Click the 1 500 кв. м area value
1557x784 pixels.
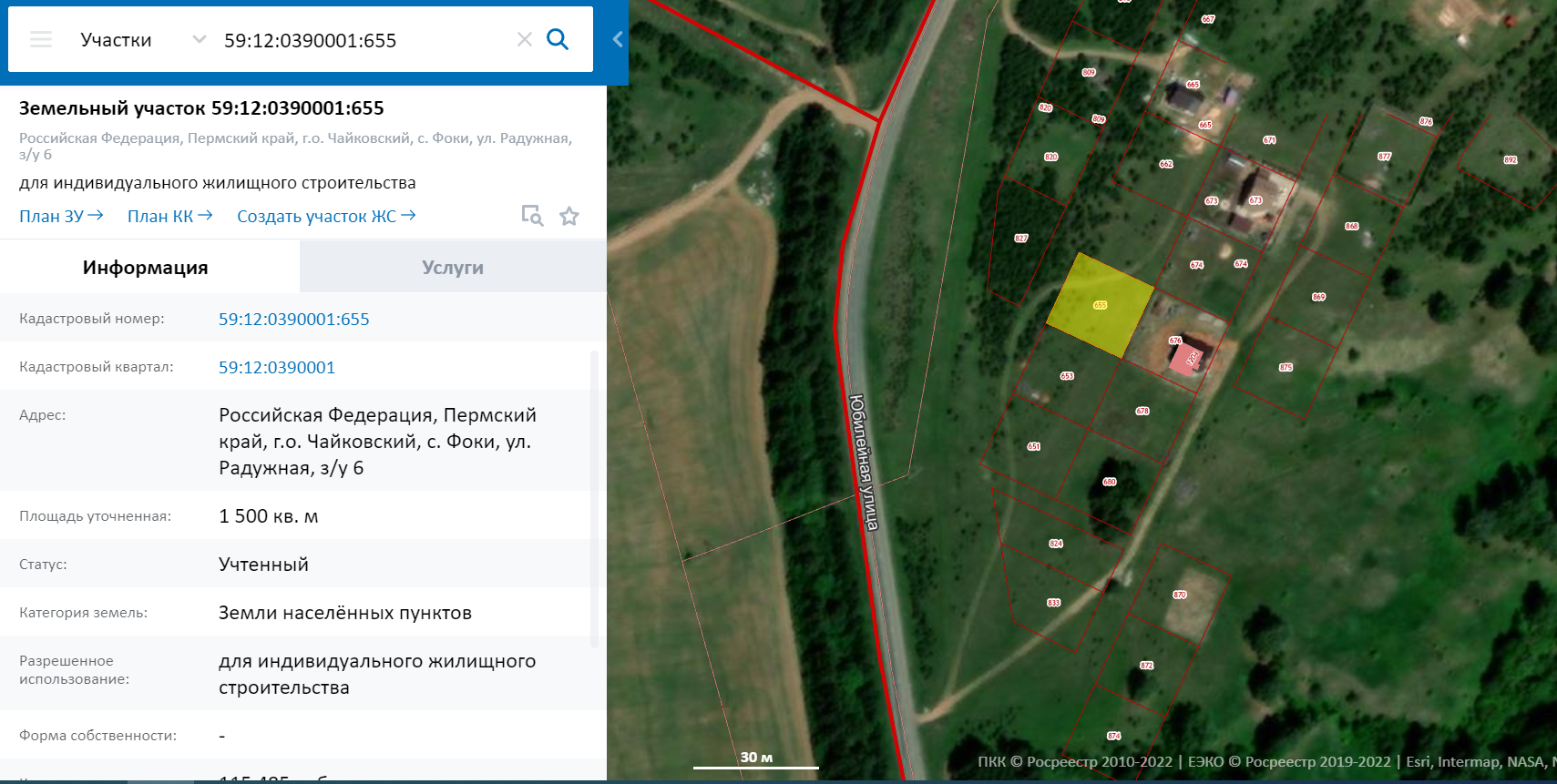point(269,516)
